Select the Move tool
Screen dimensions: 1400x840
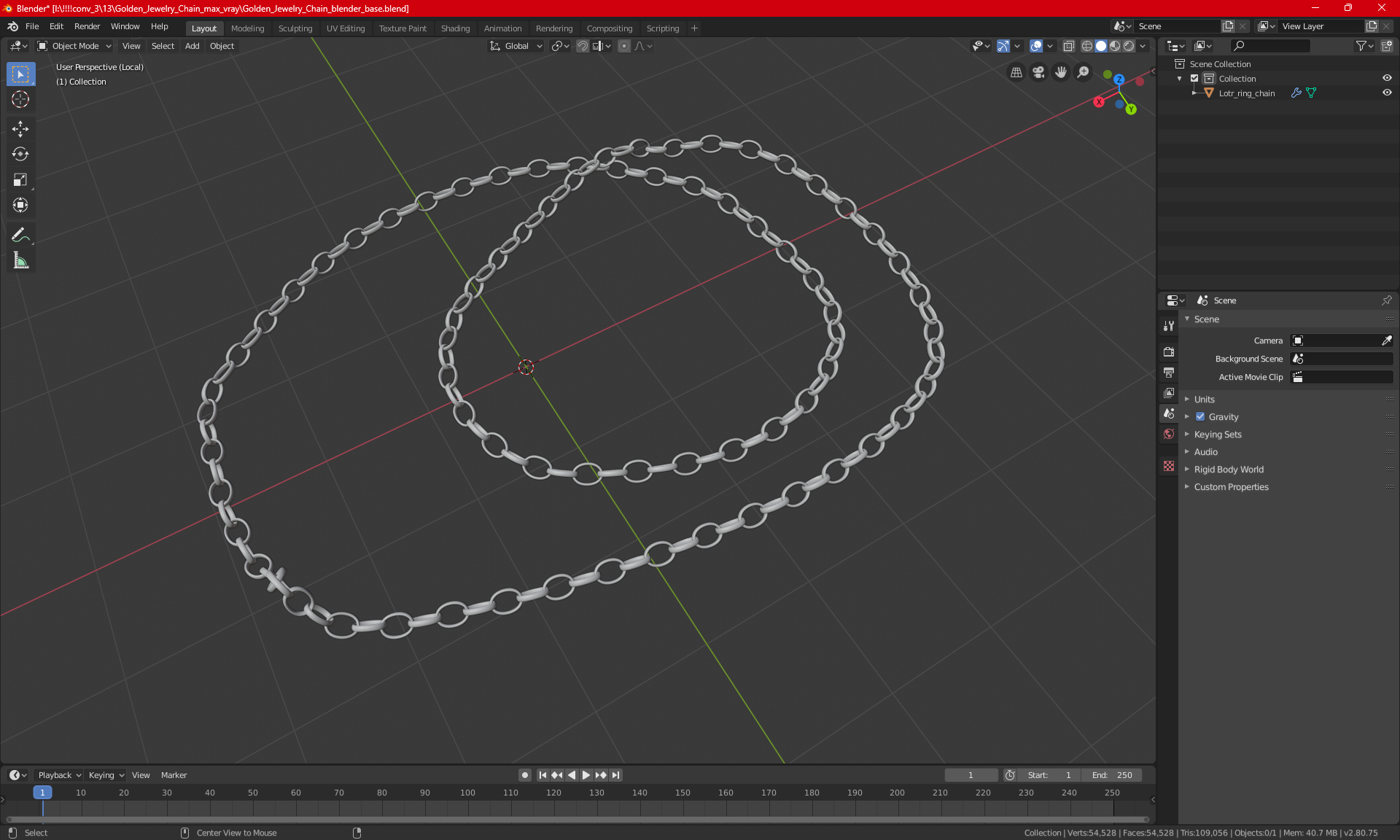pyautogui.click(x=20, y=129)
